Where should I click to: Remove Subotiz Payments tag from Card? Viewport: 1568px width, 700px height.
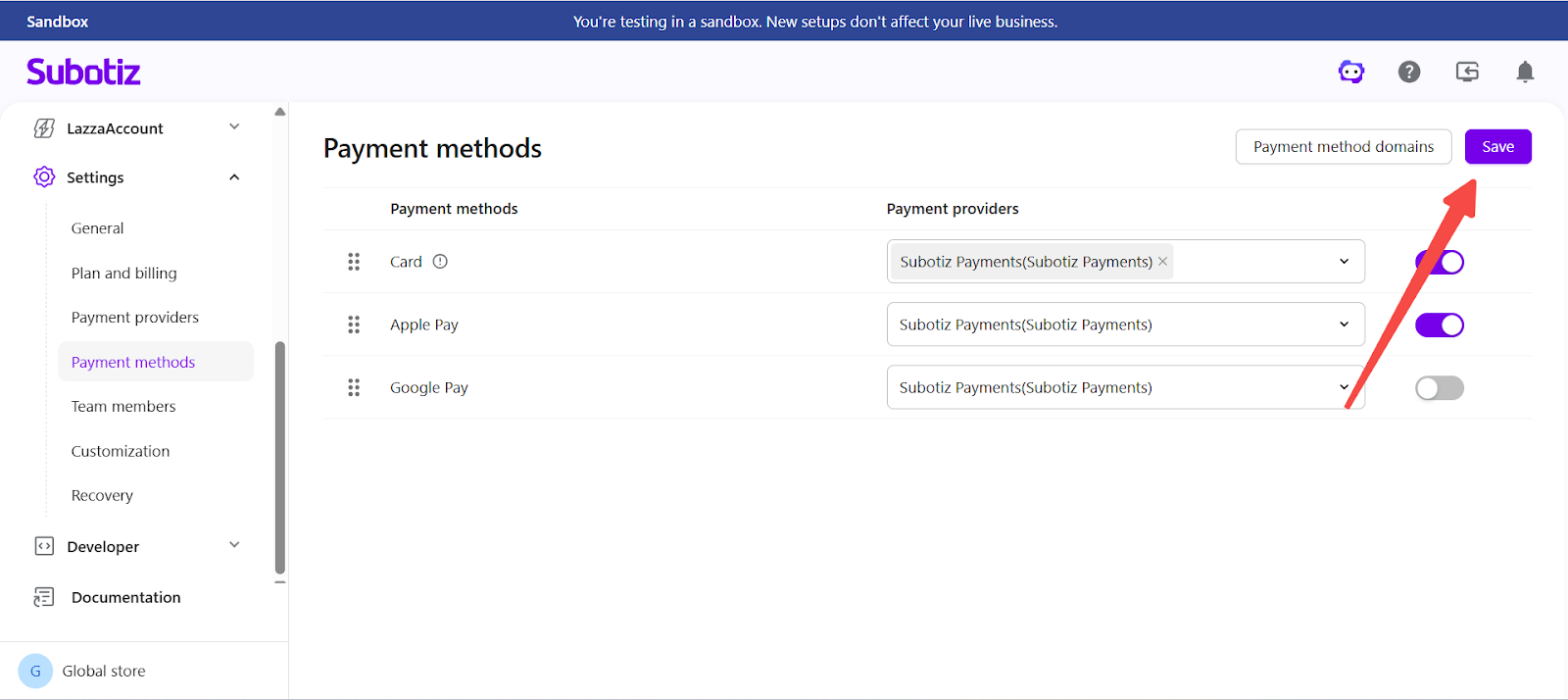pos(1163,262)
